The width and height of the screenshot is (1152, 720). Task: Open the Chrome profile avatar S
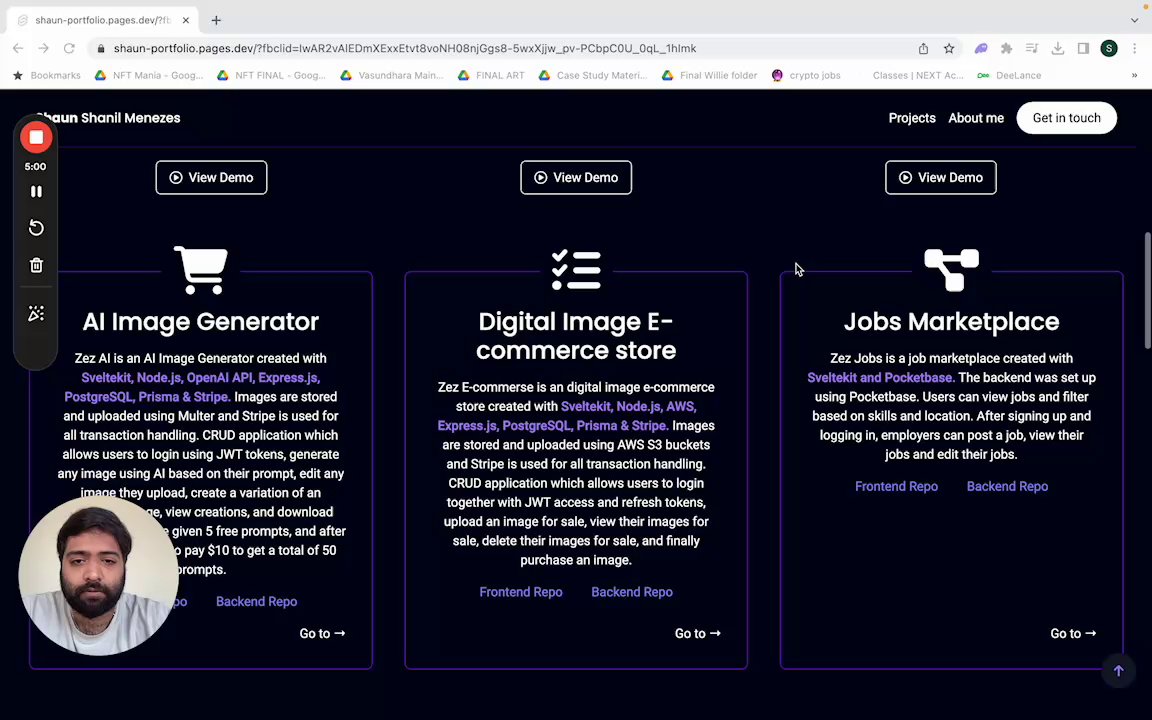1109,48
